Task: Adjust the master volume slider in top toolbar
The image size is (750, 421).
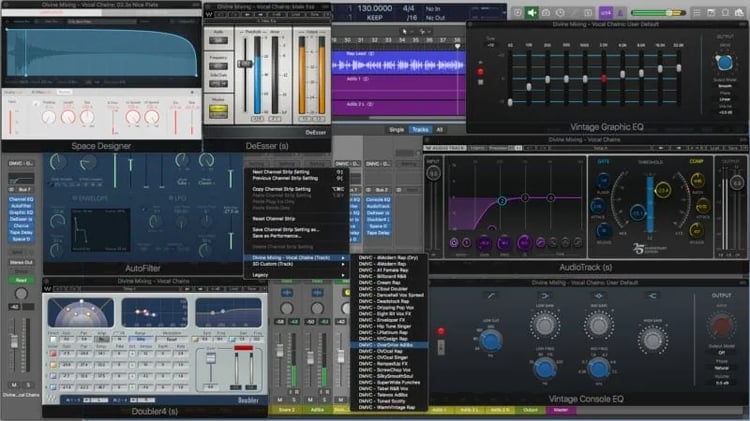Action: click(658, 13)
